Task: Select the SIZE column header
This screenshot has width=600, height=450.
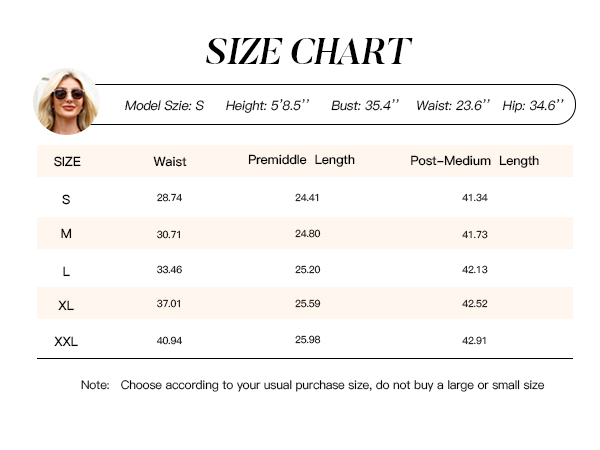Action: tap(67, 161)
